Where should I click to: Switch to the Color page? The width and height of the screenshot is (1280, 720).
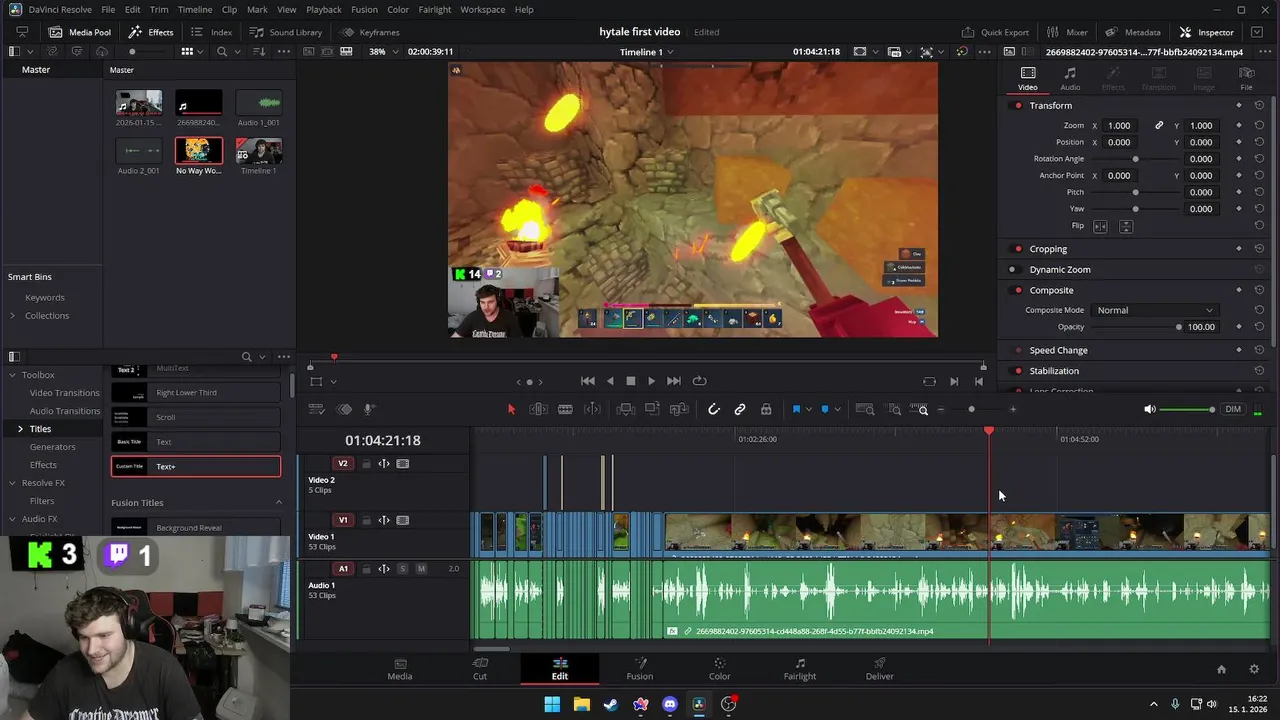point(719,669)
